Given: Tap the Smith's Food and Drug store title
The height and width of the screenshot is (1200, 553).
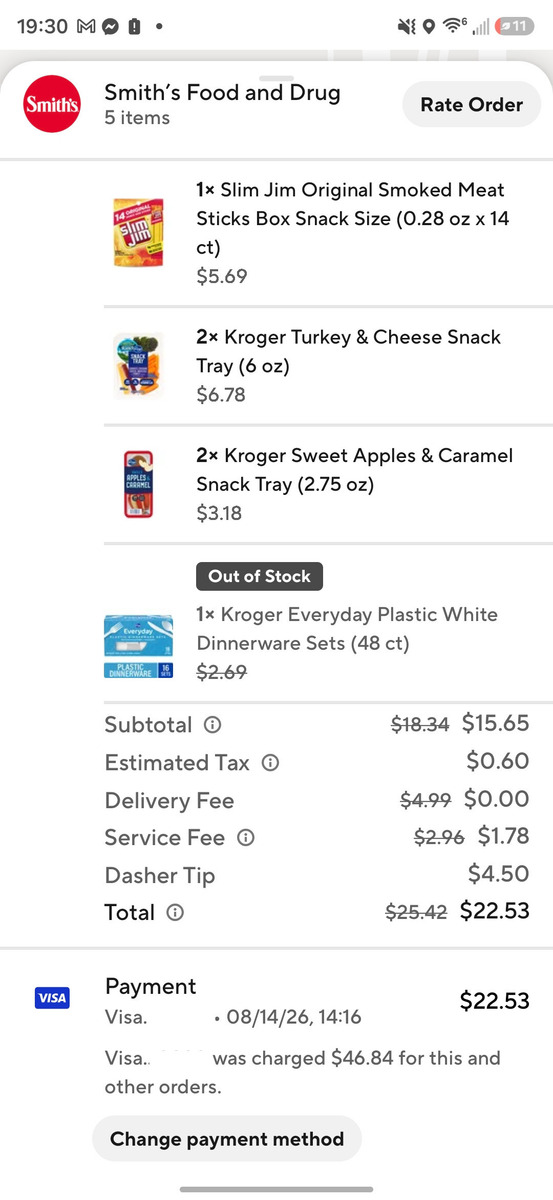Looking at the screenshot, I should (x=222, y=93).
